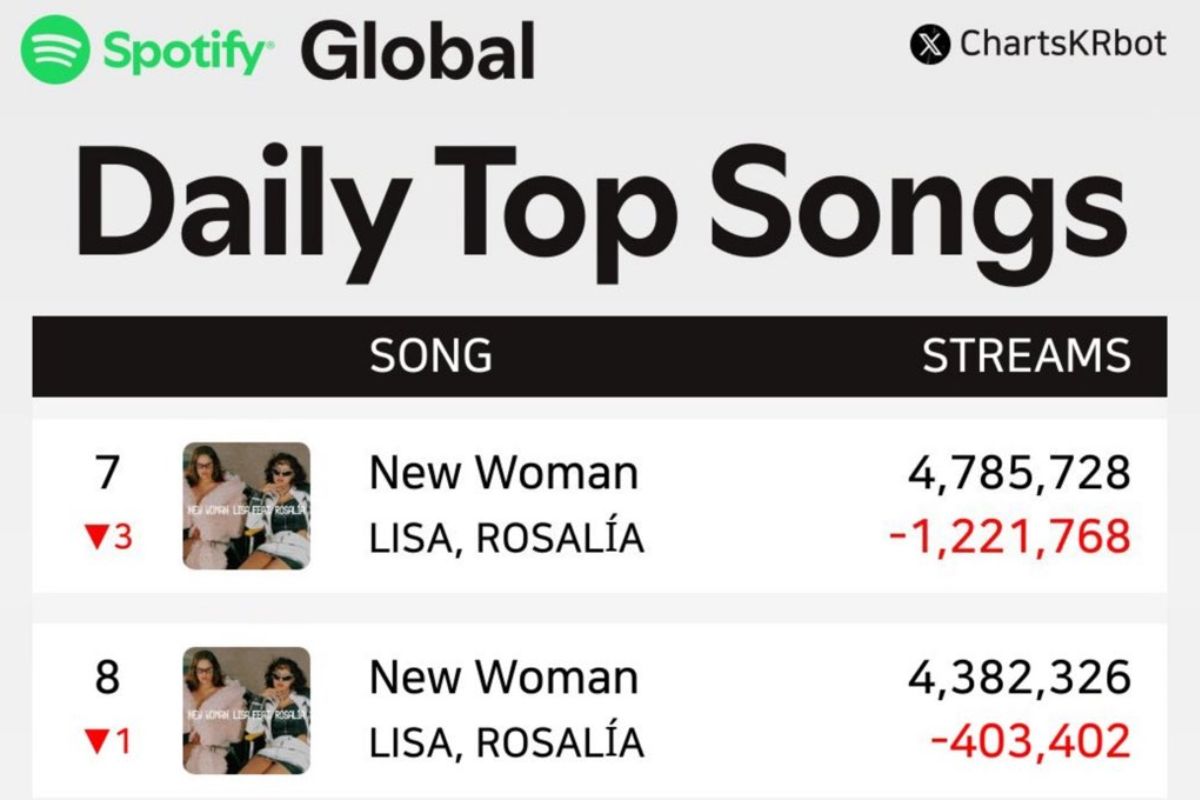Click the 4,785,728 stream count
Image resolution: width=1200 pixels, height=800 pixels.
click(x=1019, y=473)
